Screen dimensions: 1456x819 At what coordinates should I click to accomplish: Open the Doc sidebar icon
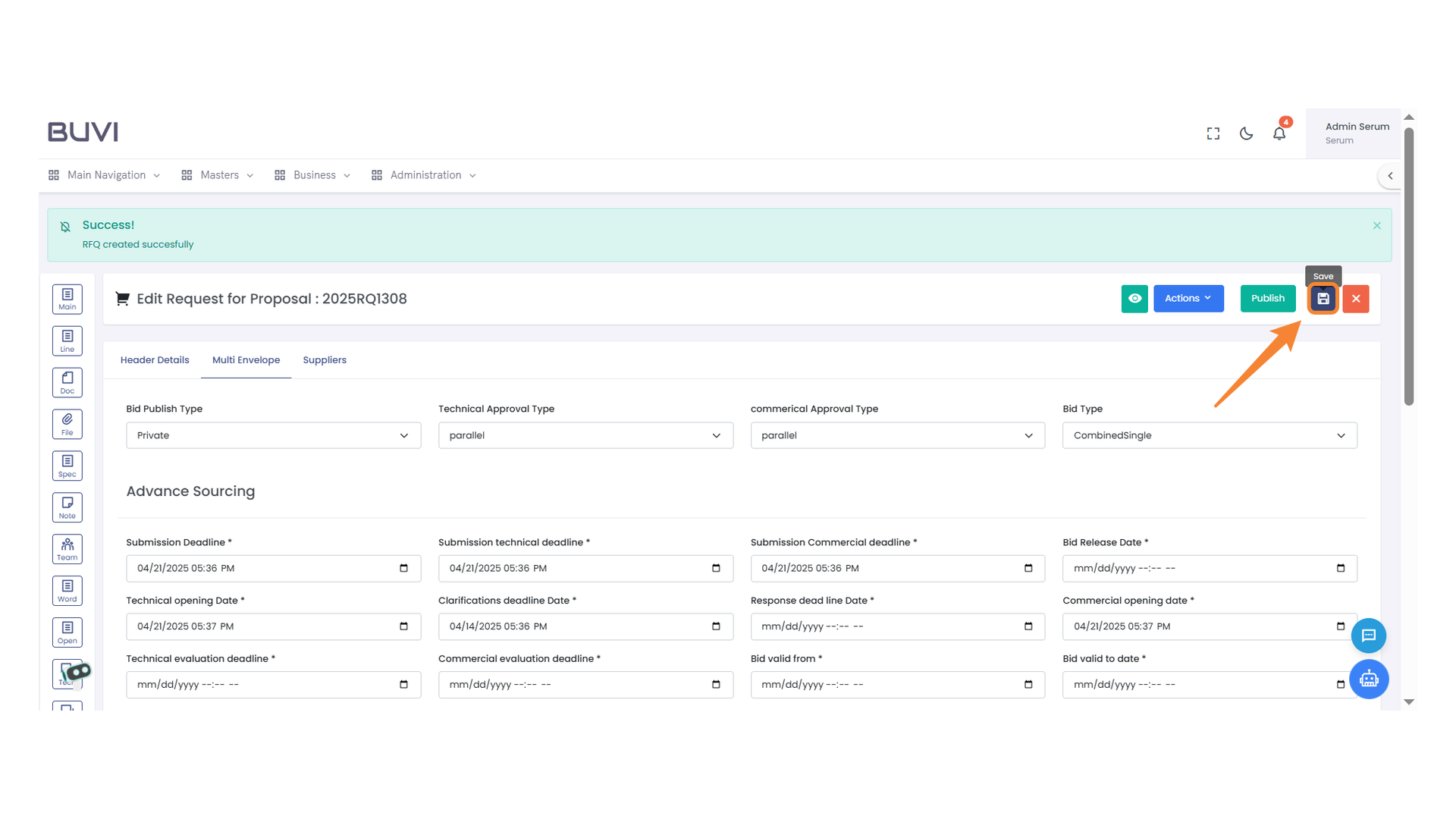pyautogui.click(x=67, y=382)
